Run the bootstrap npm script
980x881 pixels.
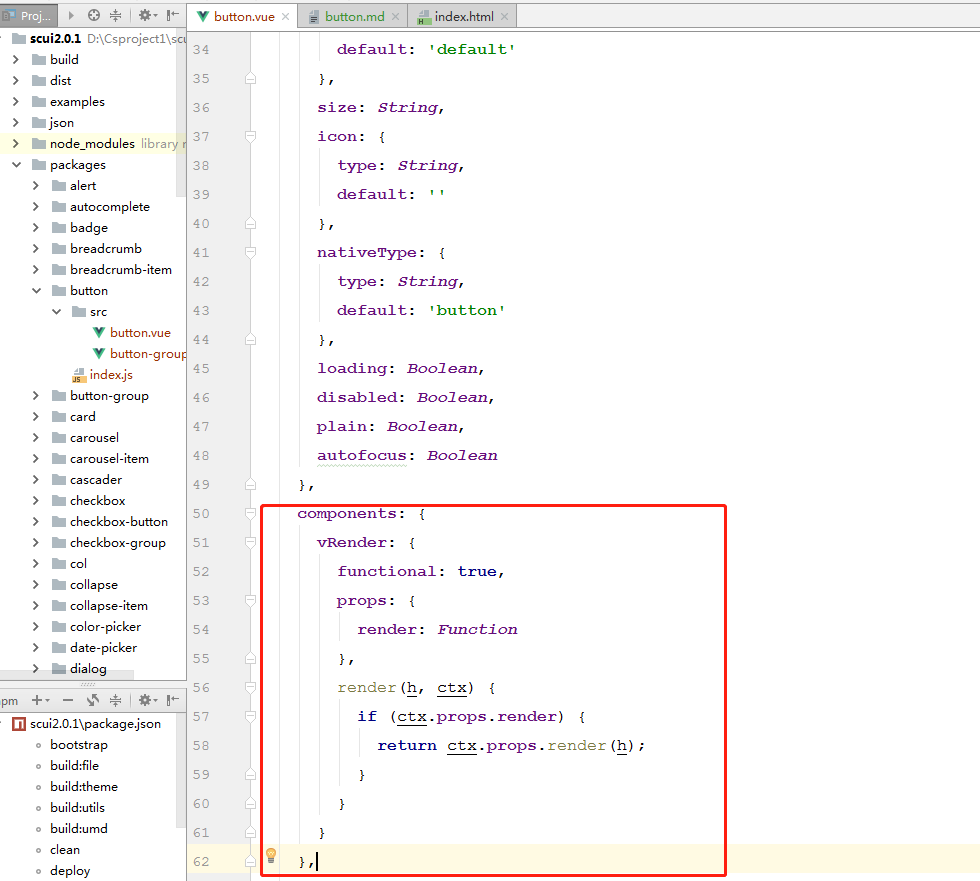pyautogui.click(x=79, y=745)
